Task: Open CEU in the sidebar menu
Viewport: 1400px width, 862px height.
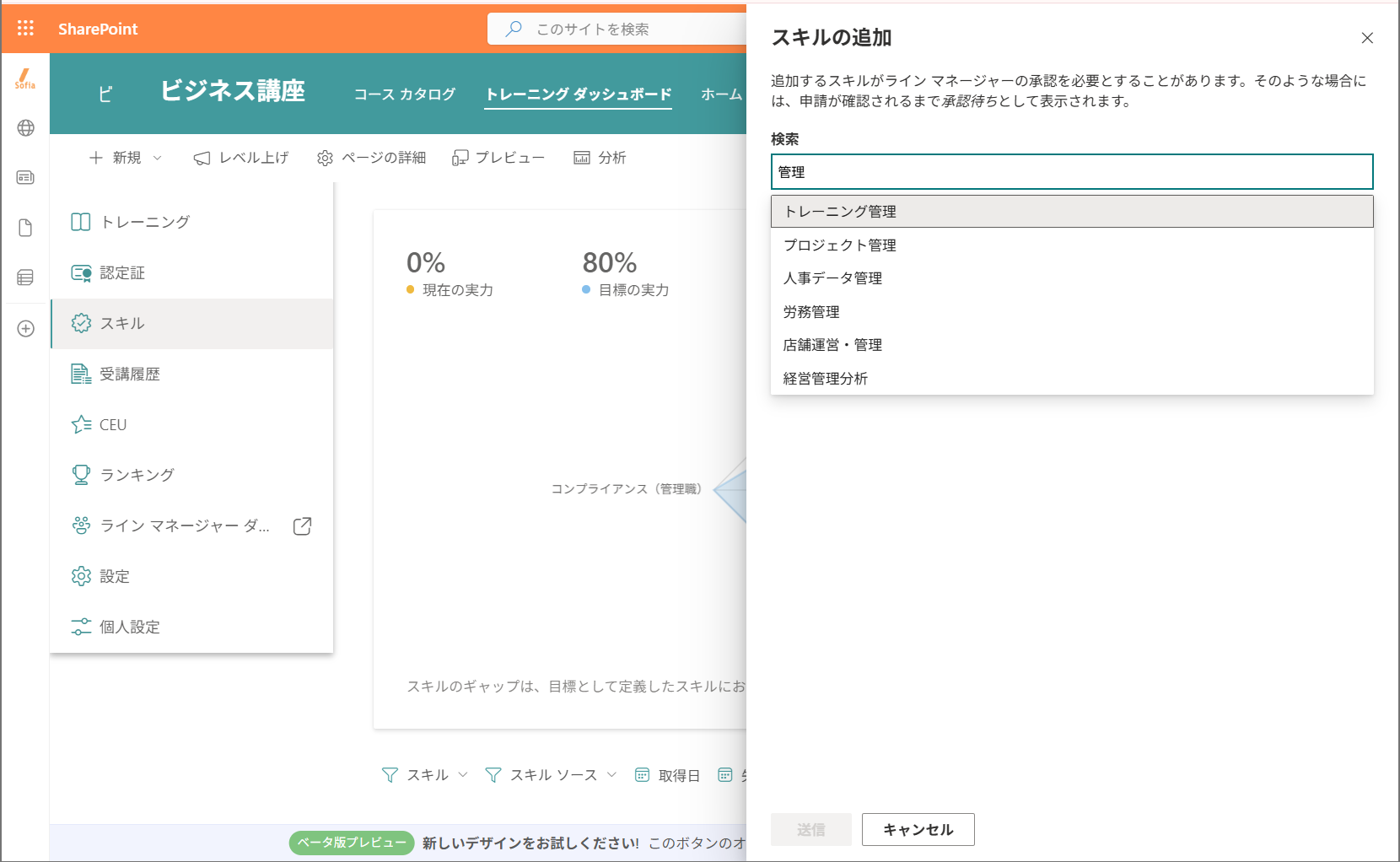Action: coord(192,424)
